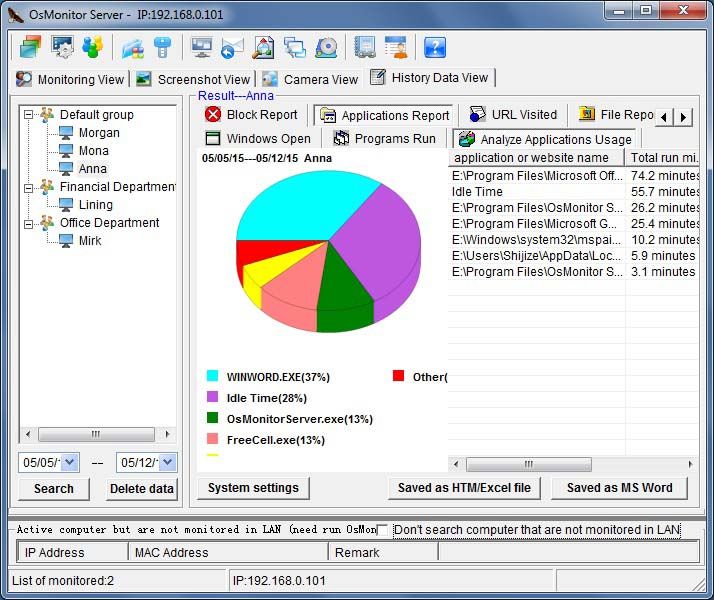Open Analyze Applications Usage sub-tab
Screen dimensions: 714x600
[x=545, y=139]
